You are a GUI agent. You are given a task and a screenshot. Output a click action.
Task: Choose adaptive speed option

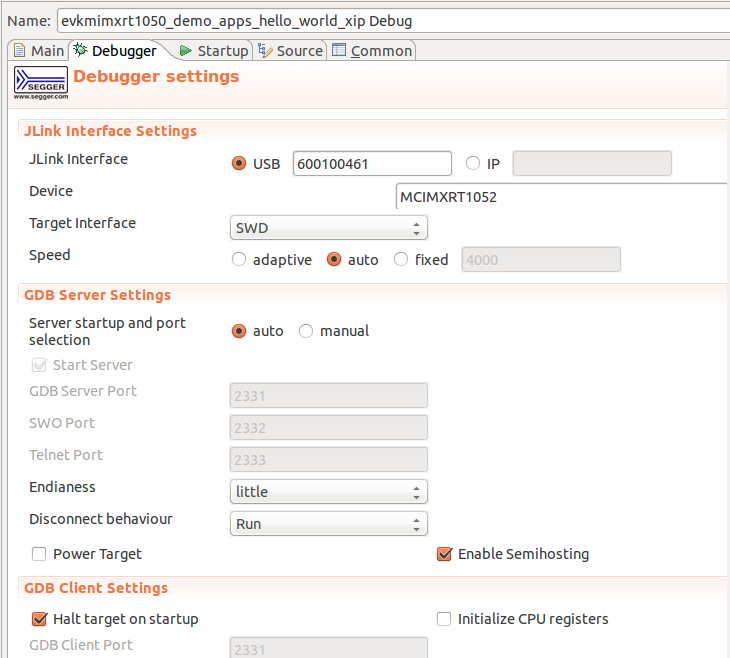[x=239, y=259]
